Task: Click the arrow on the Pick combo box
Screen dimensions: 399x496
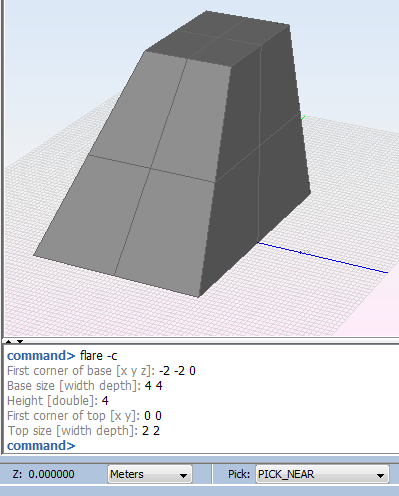Action: pyautogui.click(x=380, y=475)
